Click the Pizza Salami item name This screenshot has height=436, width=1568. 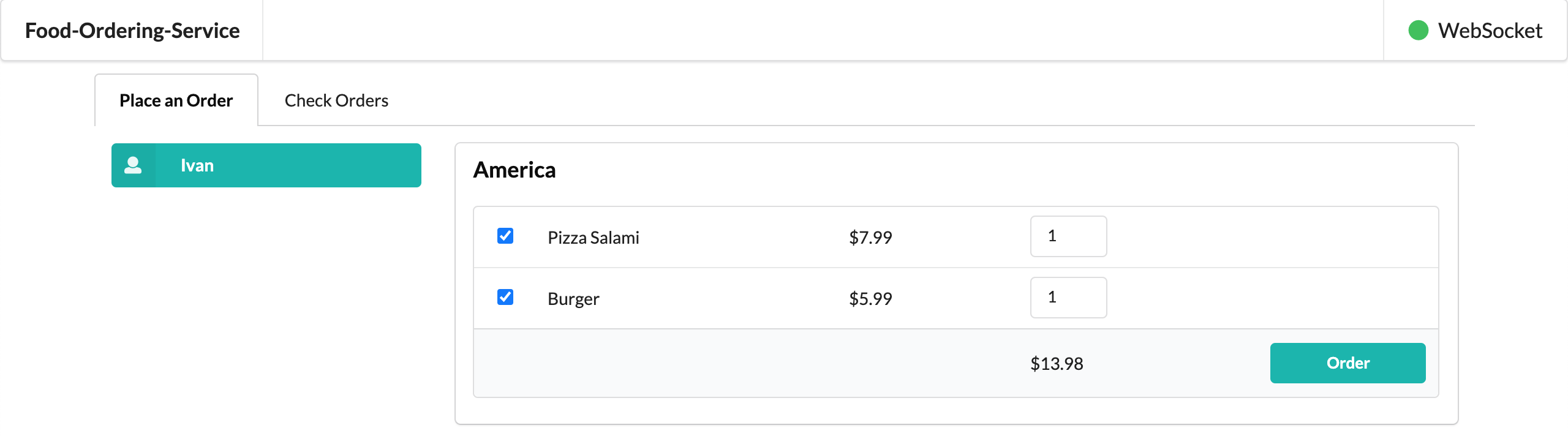tap(593, 238)
